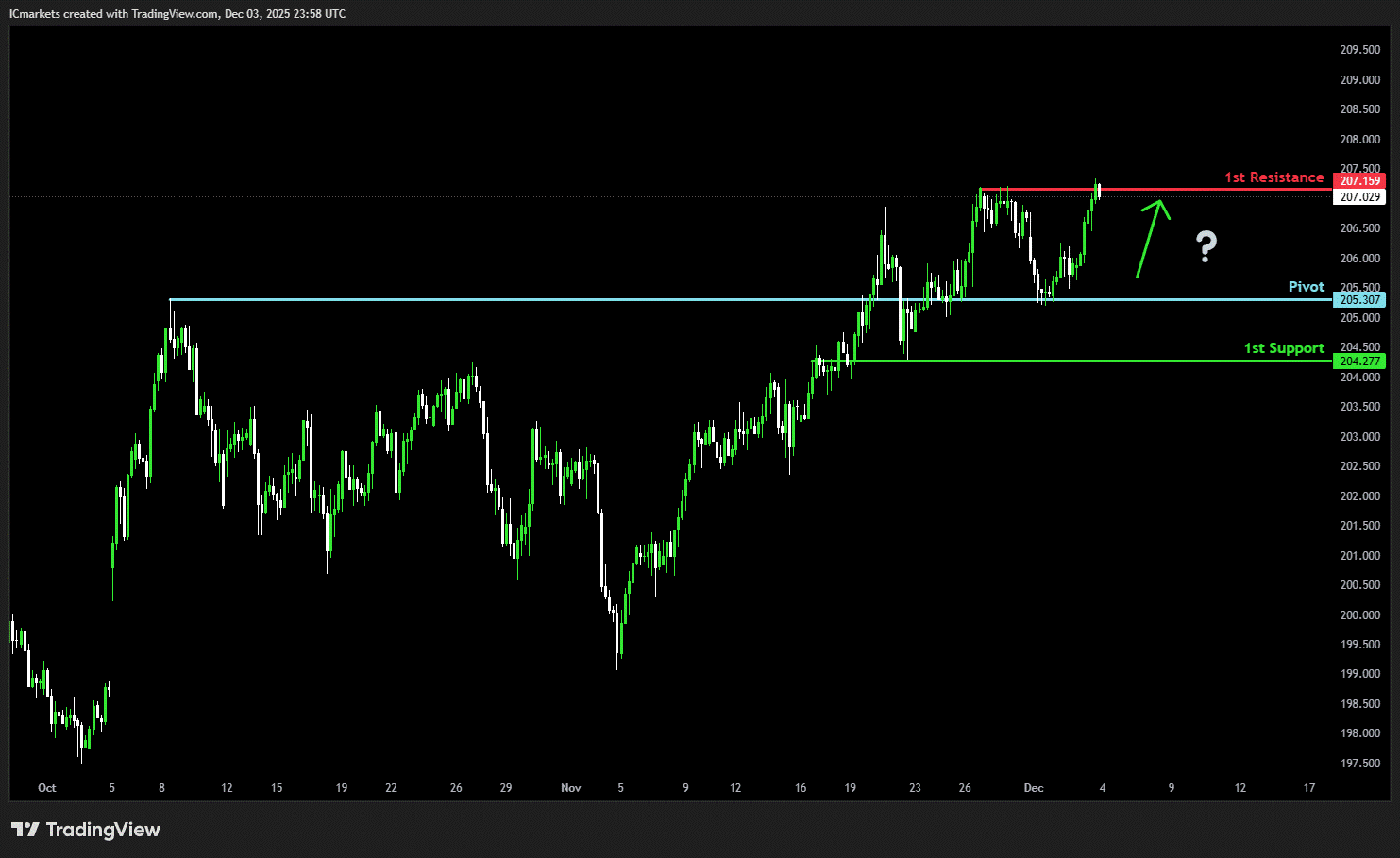Click the 209.500 price axis label
Image resolution: width=1400 pixels, height=858 pixels.
pyautogui.click(x=1359, y=50)
